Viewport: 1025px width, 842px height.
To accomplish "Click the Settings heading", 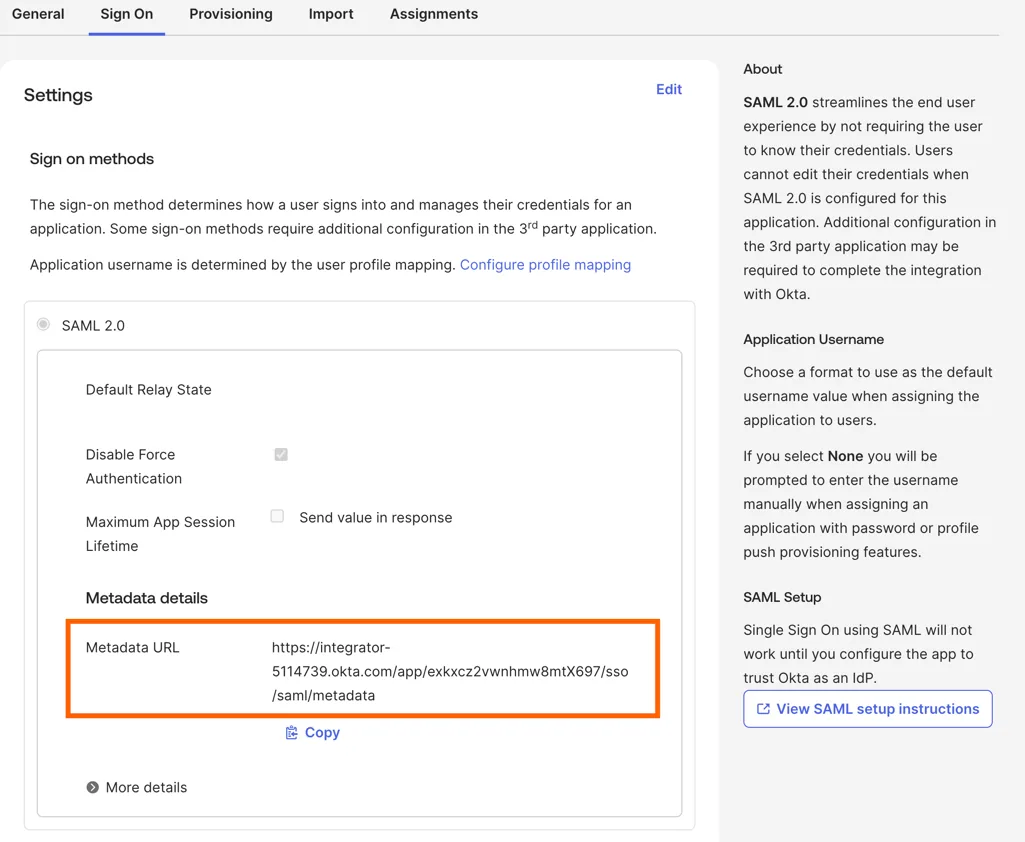I will point(58,95).
